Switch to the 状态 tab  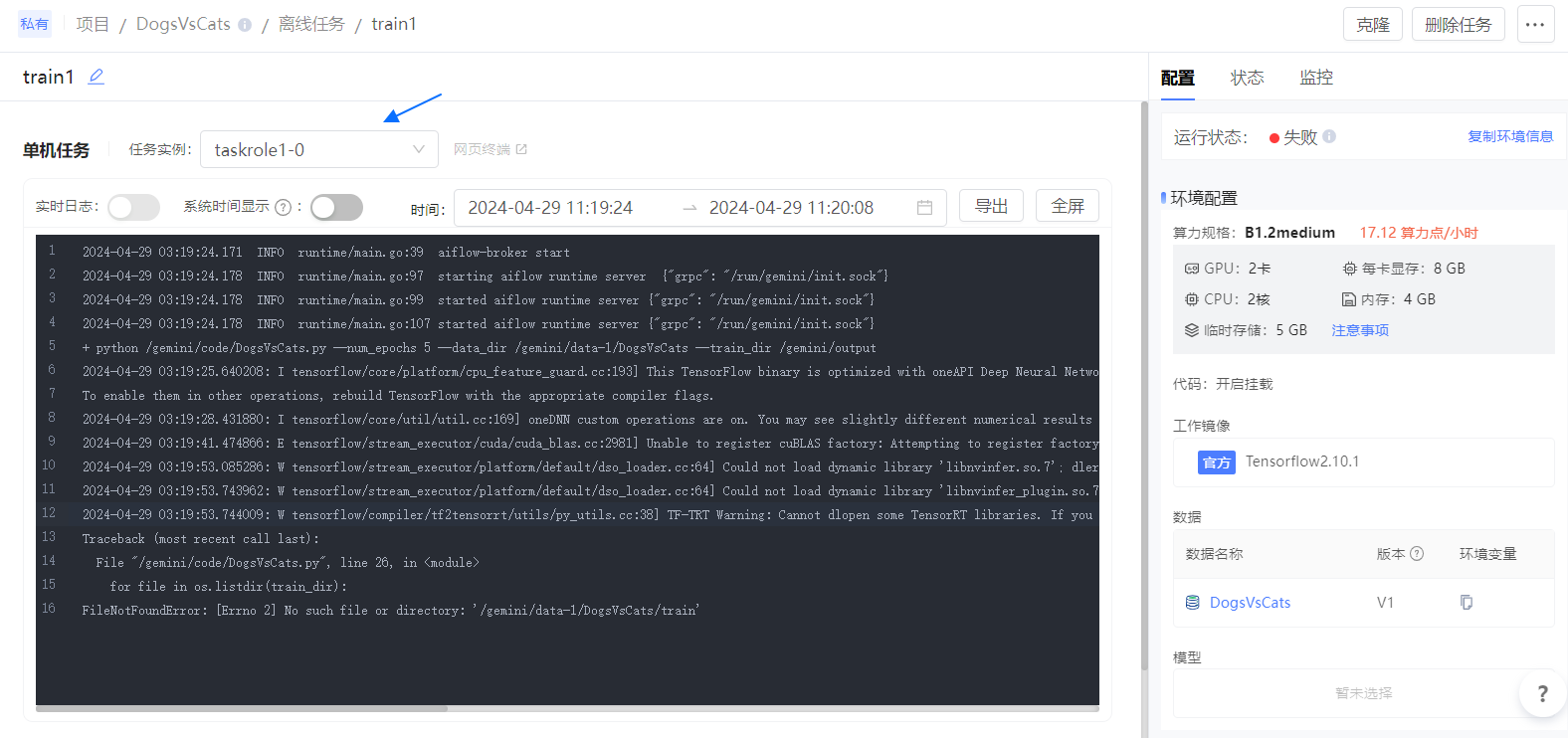1247,78
